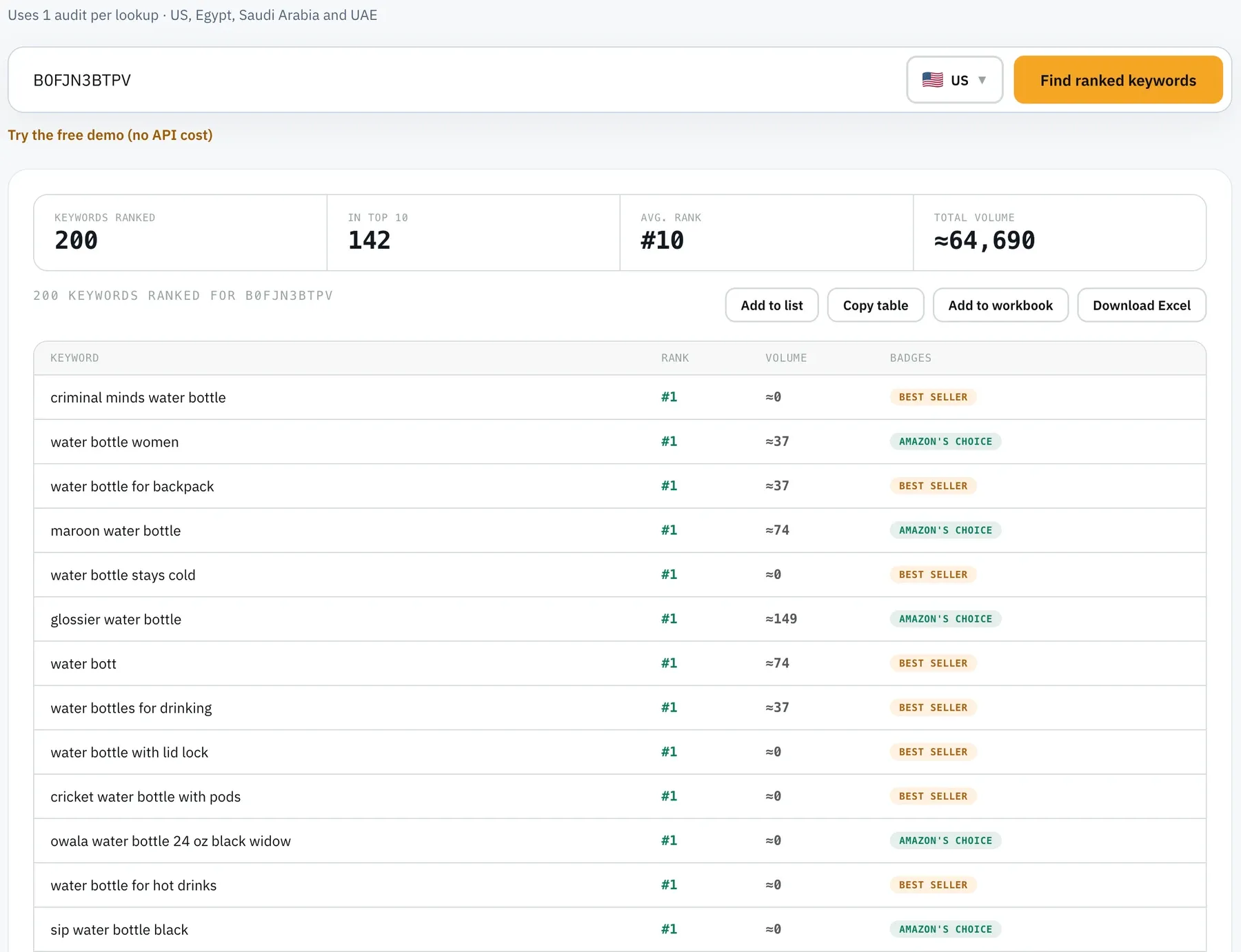Click the Best Seller badge for water bott
Image resolution: width=1241 pixels, height=952 pixels.
tap(933, 663)
